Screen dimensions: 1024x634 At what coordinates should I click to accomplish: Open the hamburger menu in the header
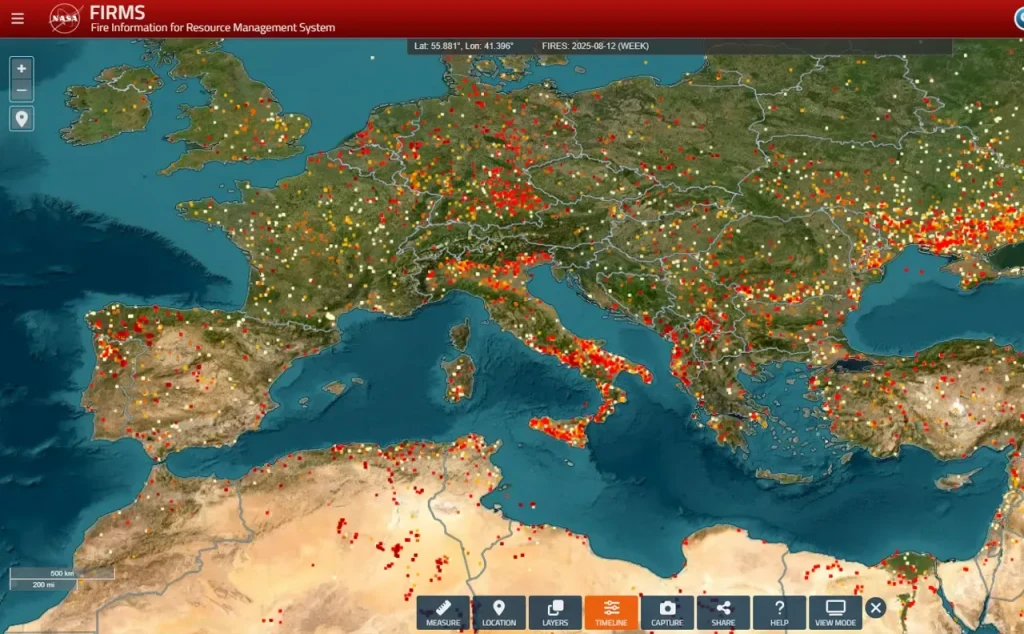tap(17, 18)
